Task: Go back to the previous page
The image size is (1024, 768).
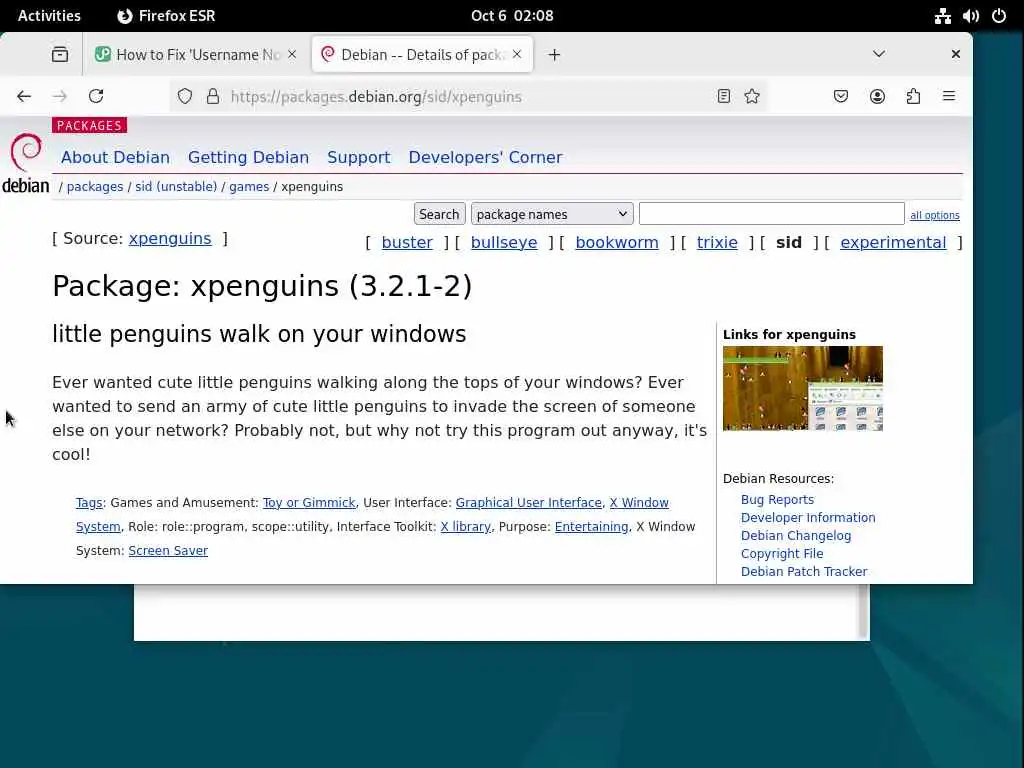Action: pyautogui.click(x=24, y=97)
